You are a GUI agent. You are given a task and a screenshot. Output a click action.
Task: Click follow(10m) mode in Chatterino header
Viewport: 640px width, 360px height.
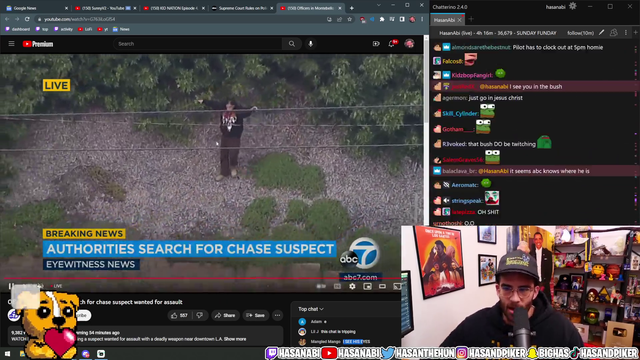pyautogui.click(x=580, y=33)
